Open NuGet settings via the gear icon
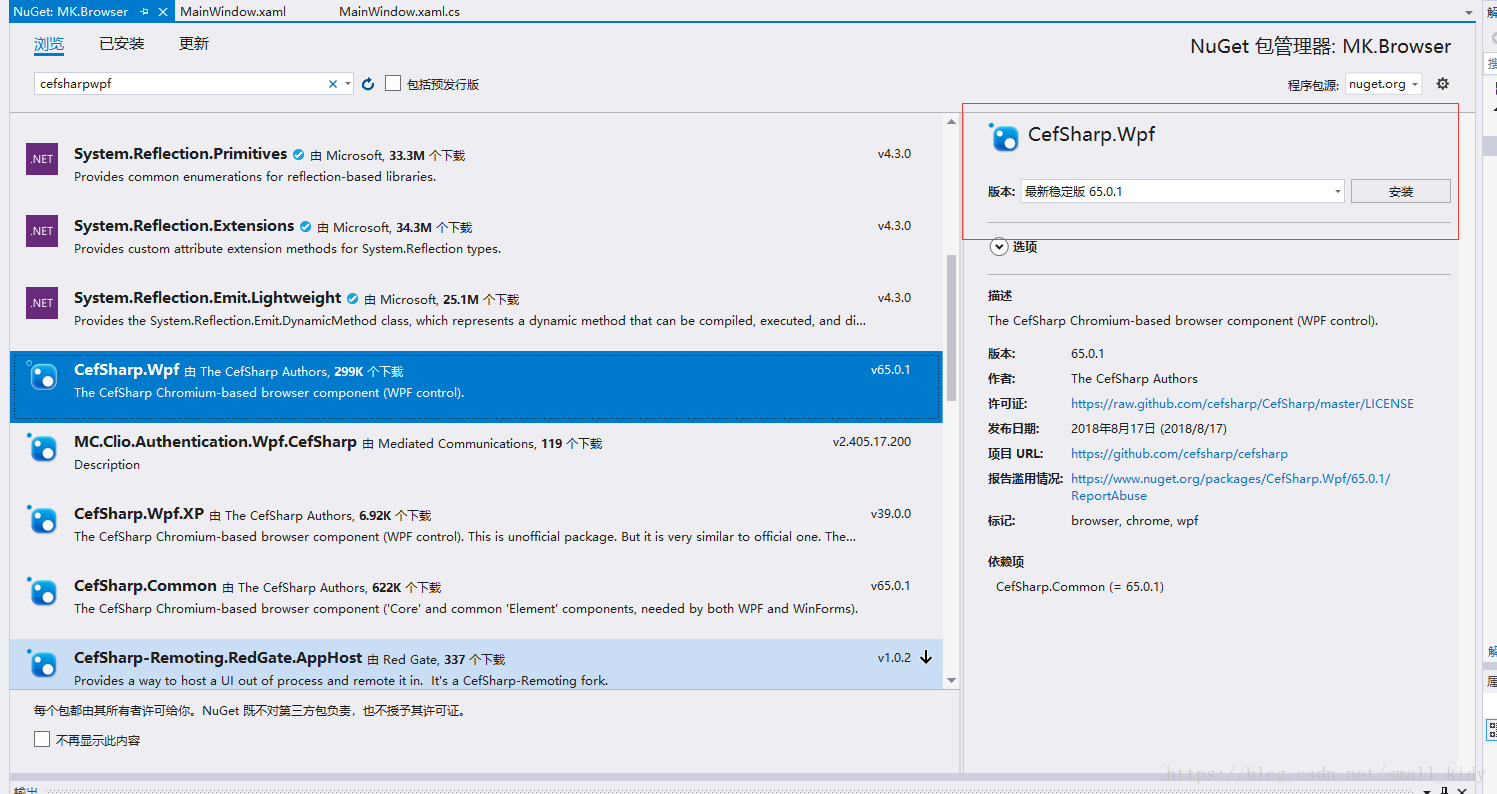 point(1442,83)
